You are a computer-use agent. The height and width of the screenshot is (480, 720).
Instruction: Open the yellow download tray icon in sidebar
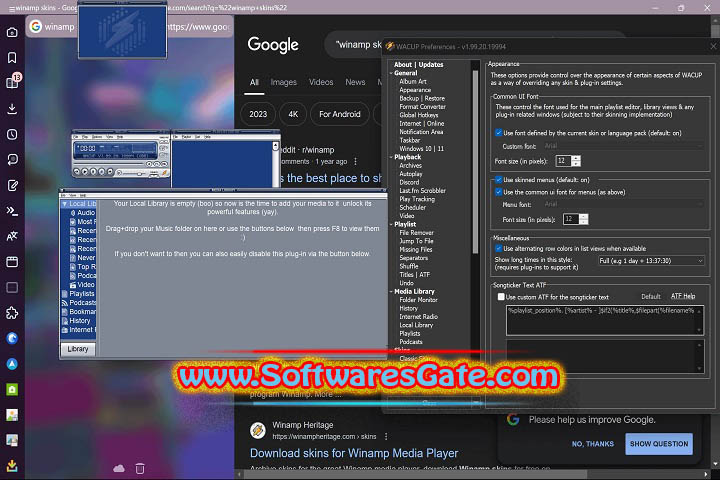click(x=12, y=465)
